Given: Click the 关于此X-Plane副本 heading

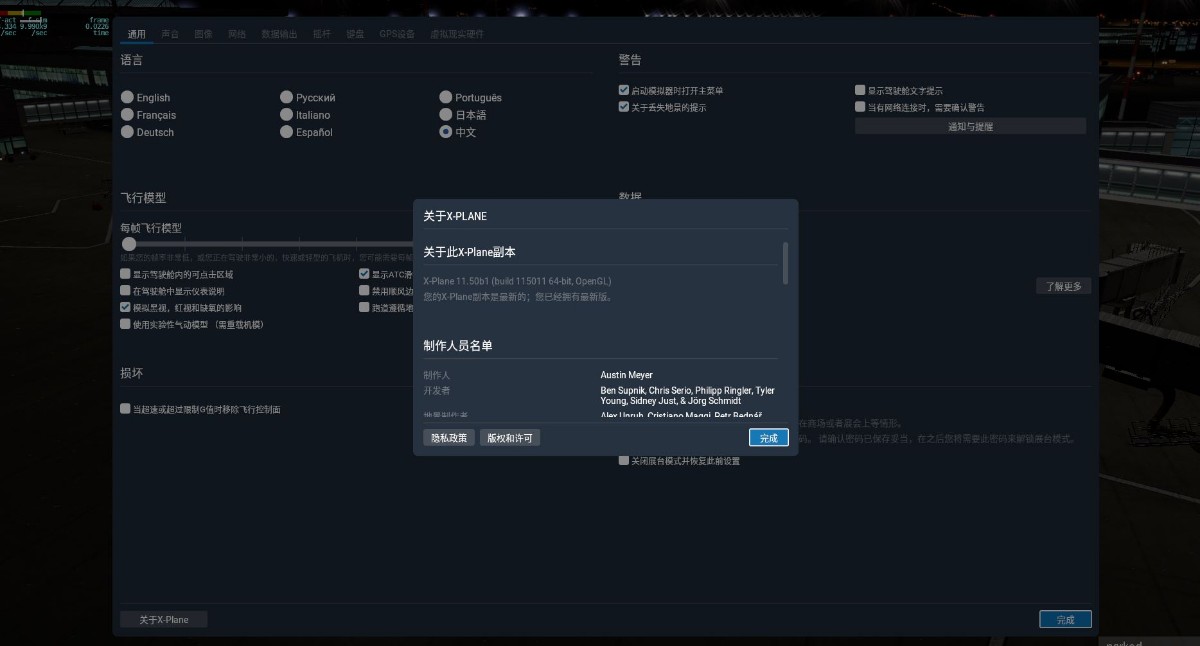Looking at the screenshot, I should click(470, 251).
